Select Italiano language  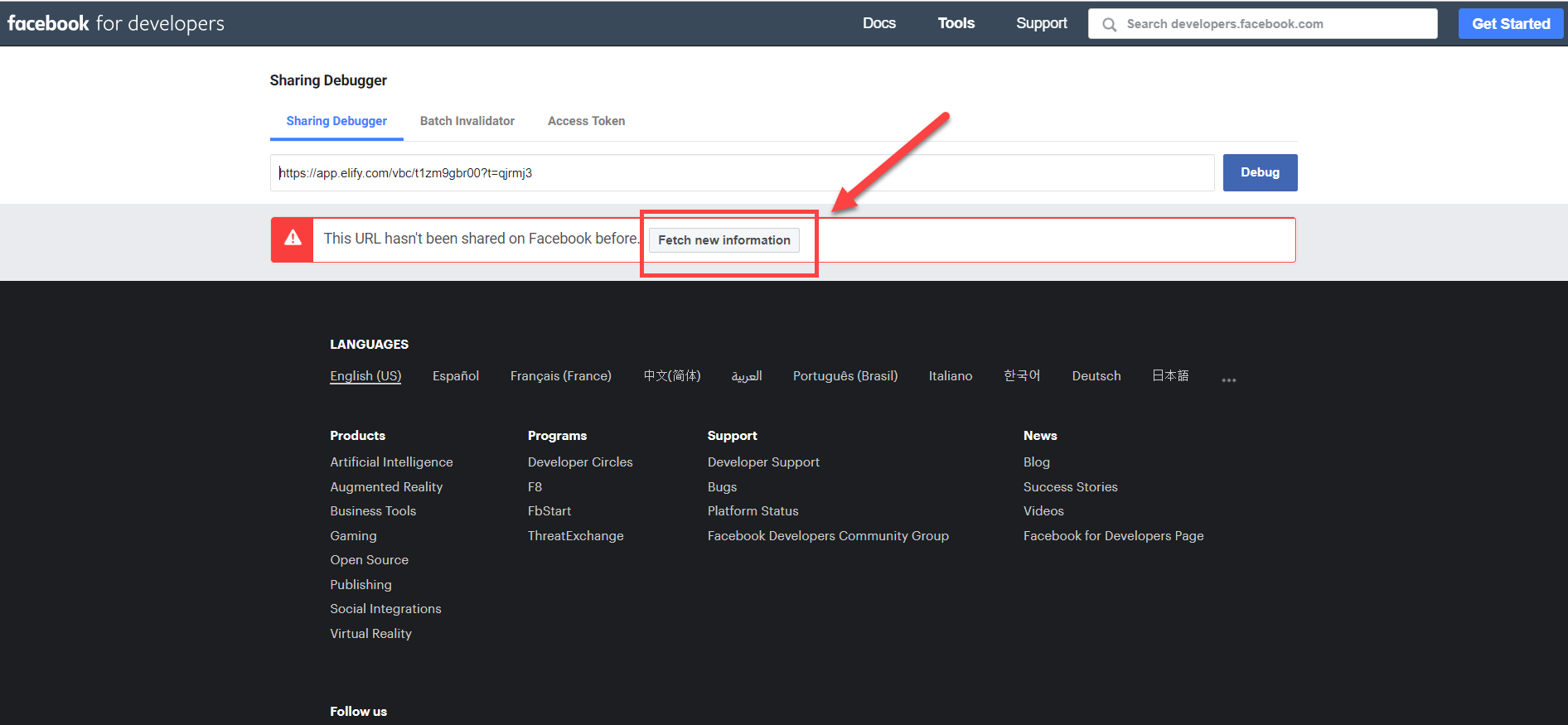[951, 376]
